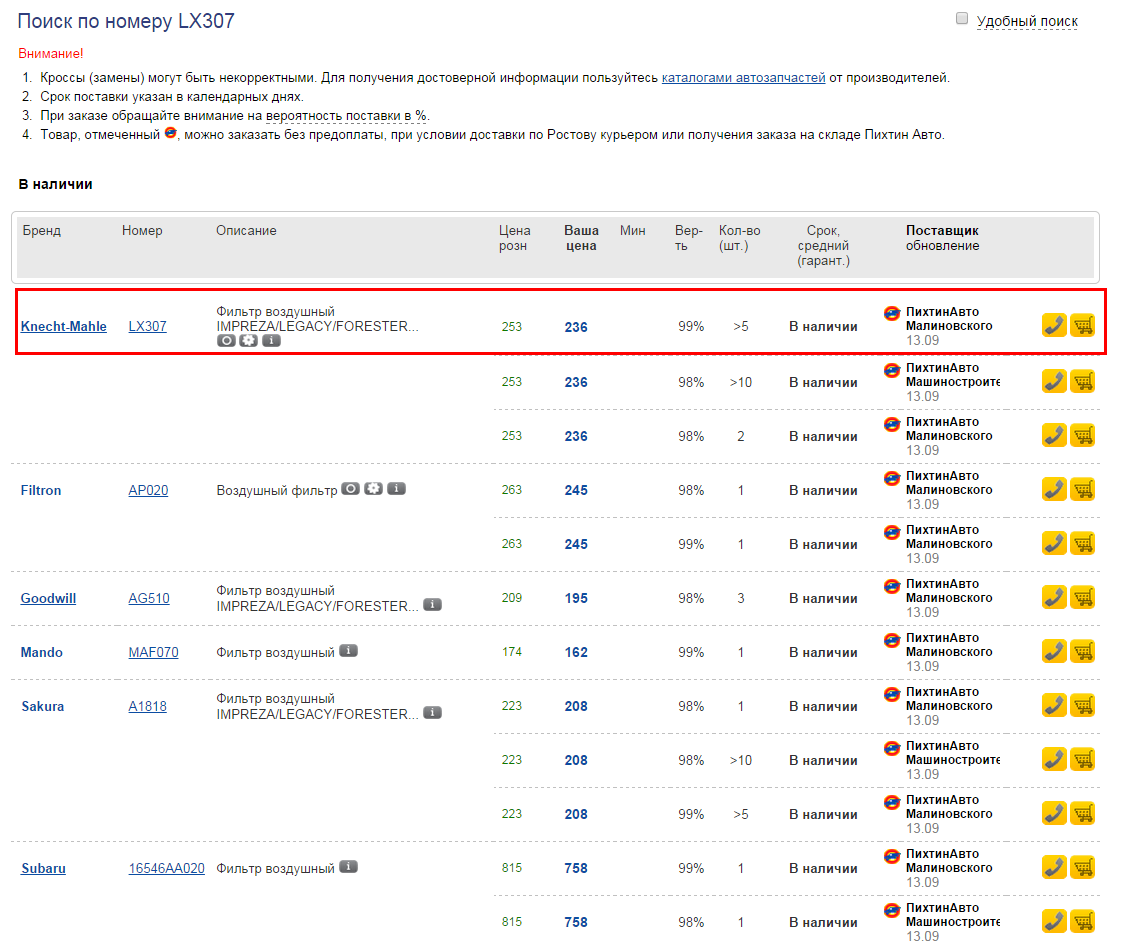
Task: Open the каталогами автозапчастей link
Action: pyautogui.click(x=743, y=77)
